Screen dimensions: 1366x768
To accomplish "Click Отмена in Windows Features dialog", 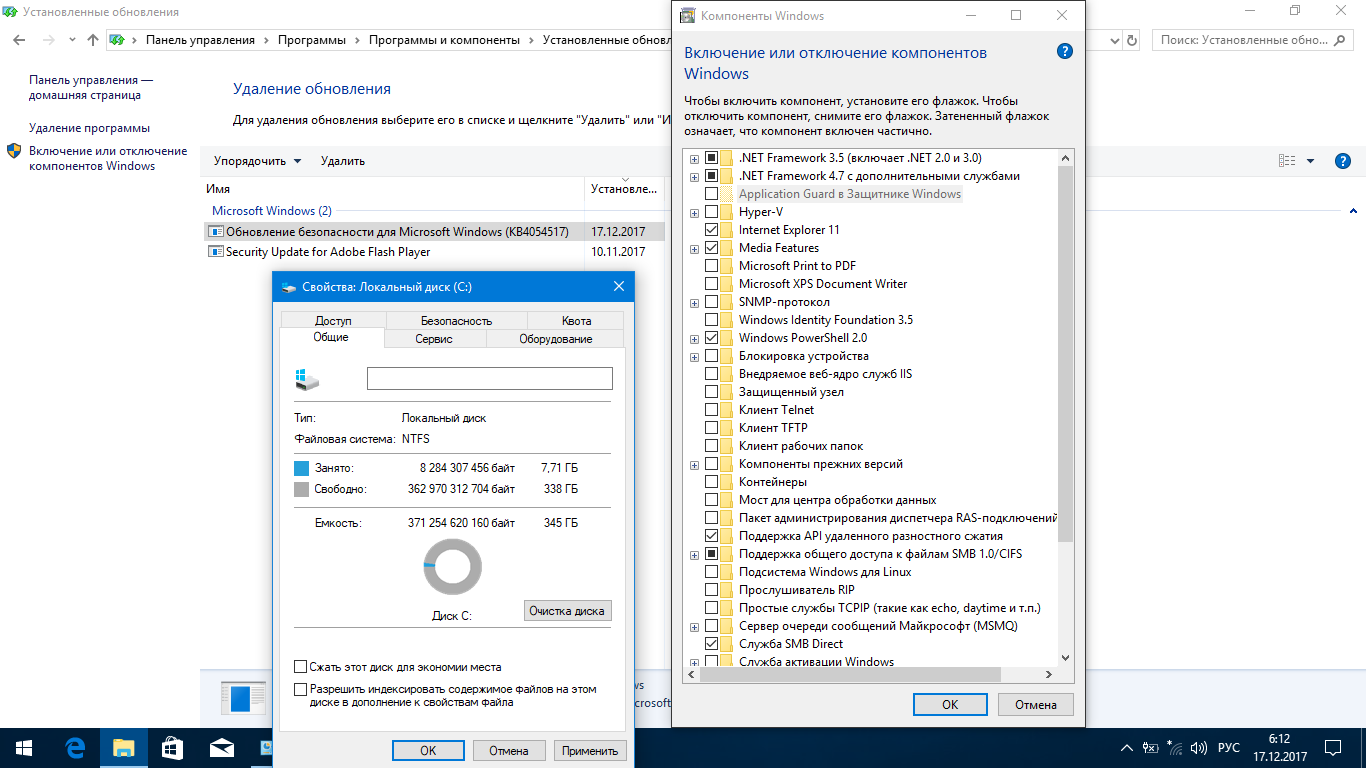I will point(1036,704).
